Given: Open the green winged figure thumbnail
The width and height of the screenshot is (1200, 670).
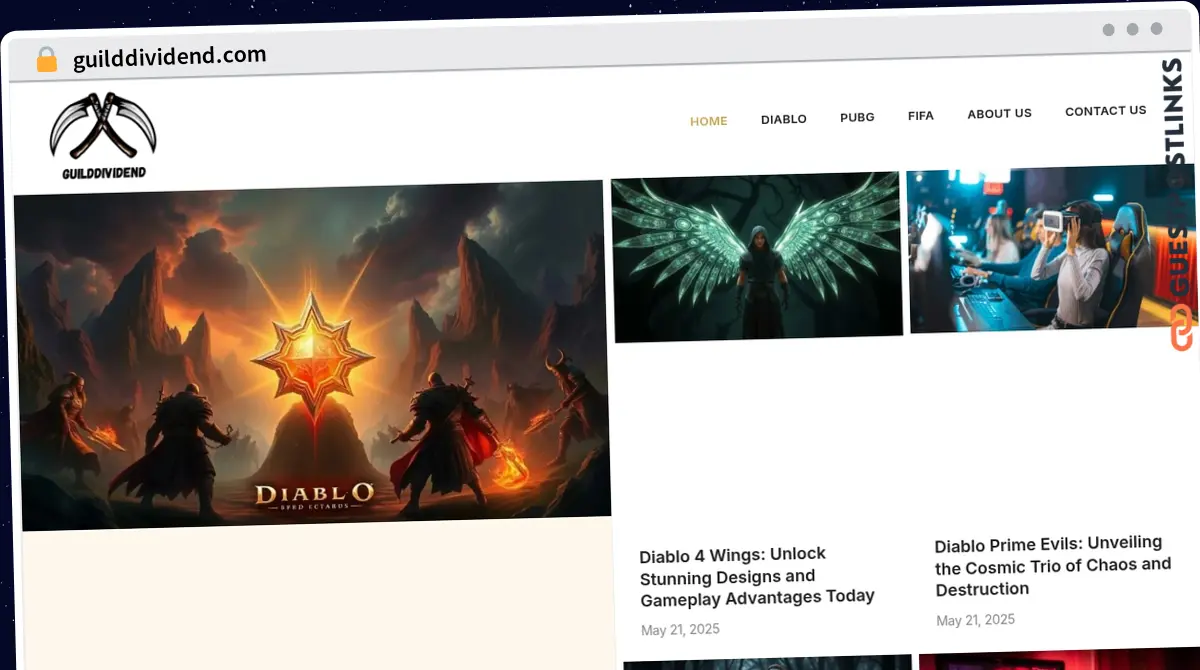Looking at the screenshot, I should 757,257.
